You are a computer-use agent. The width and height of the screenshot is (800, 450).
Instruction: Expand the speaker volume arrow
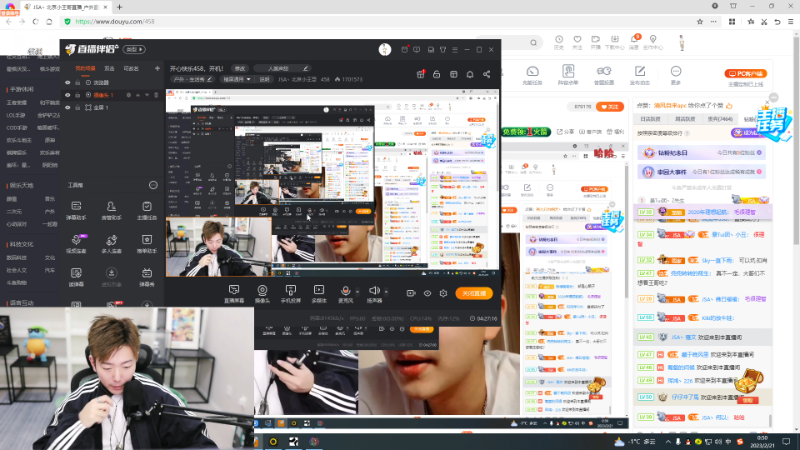coord(386,292)
